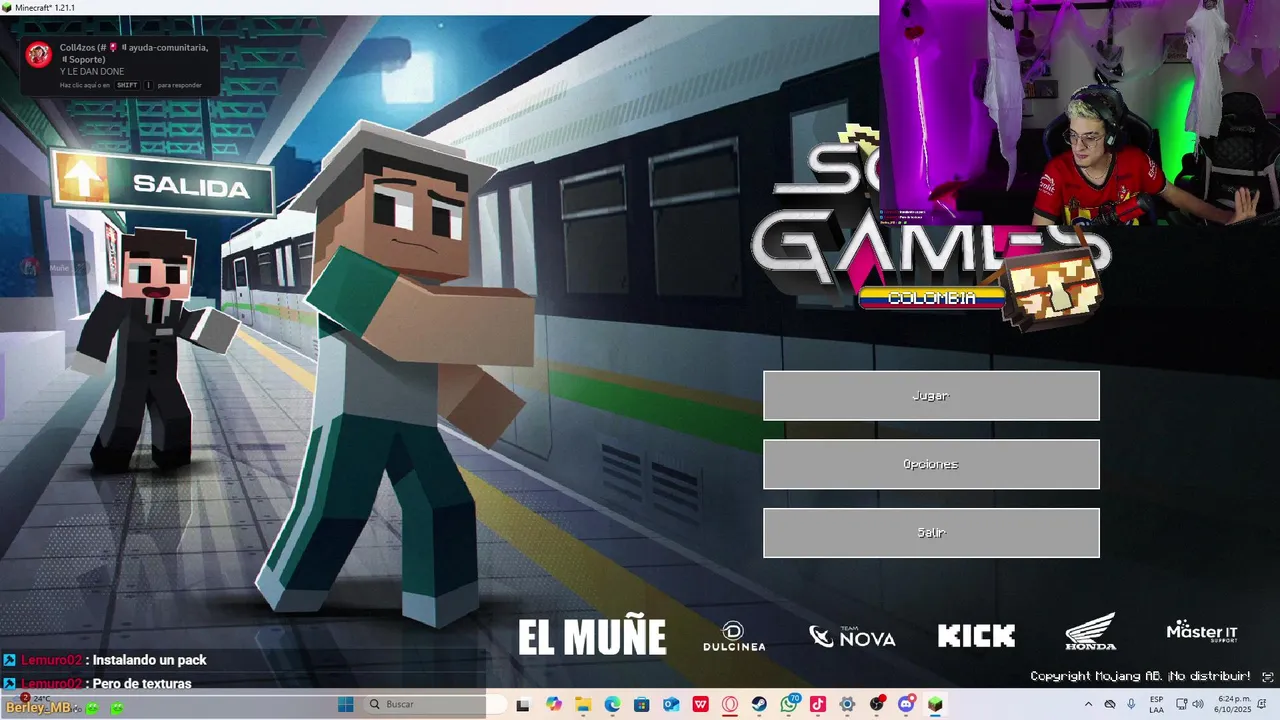Open TikTok from the taskbar

(x=818, y=705)
